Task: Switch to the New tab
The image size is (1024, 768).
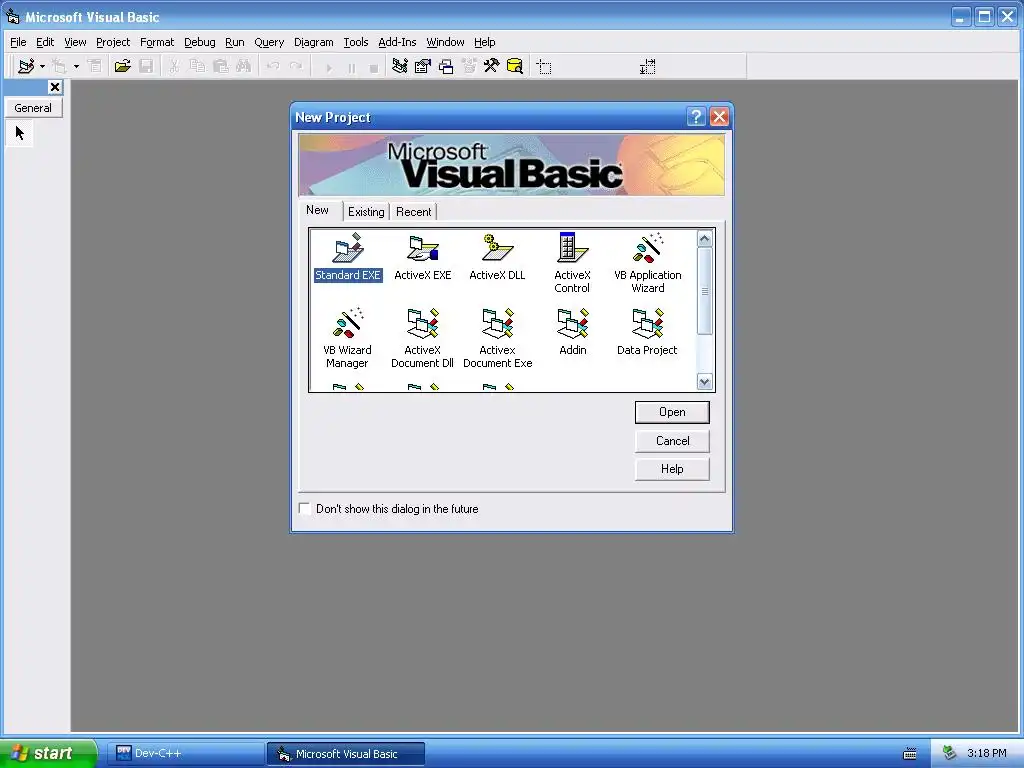Action: click(x=318, y=210)
